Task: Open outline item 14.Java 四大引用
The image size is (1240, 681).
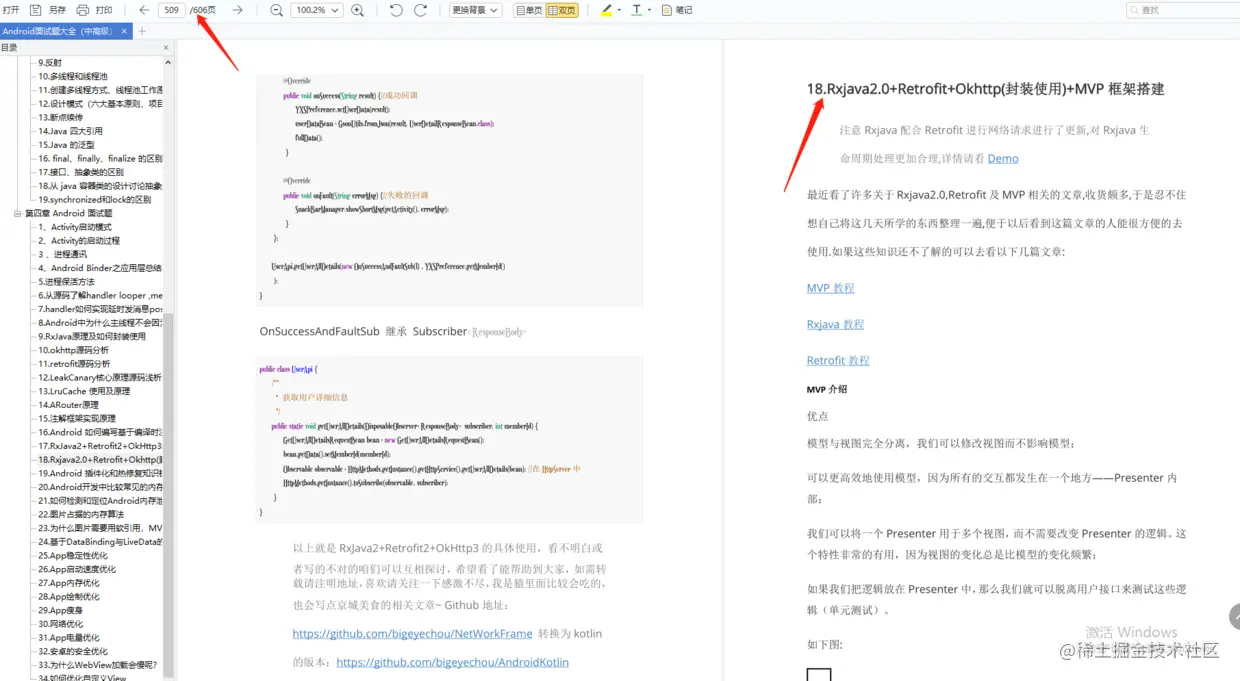Action: (x=70, y=131)
